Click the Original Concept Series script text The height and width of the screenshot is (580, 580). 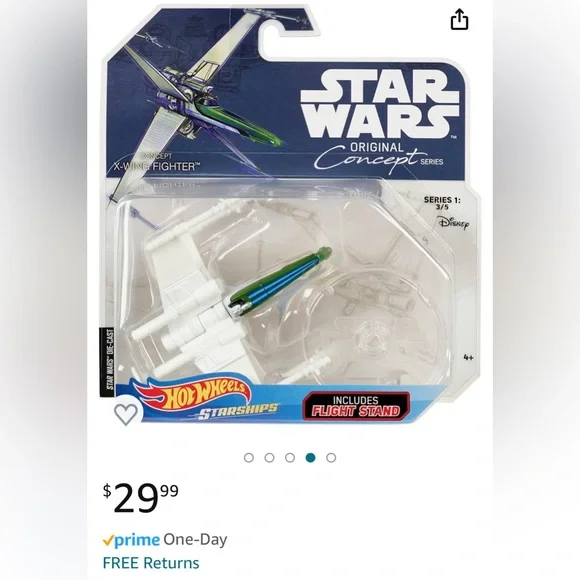click(x=379, y=155)
